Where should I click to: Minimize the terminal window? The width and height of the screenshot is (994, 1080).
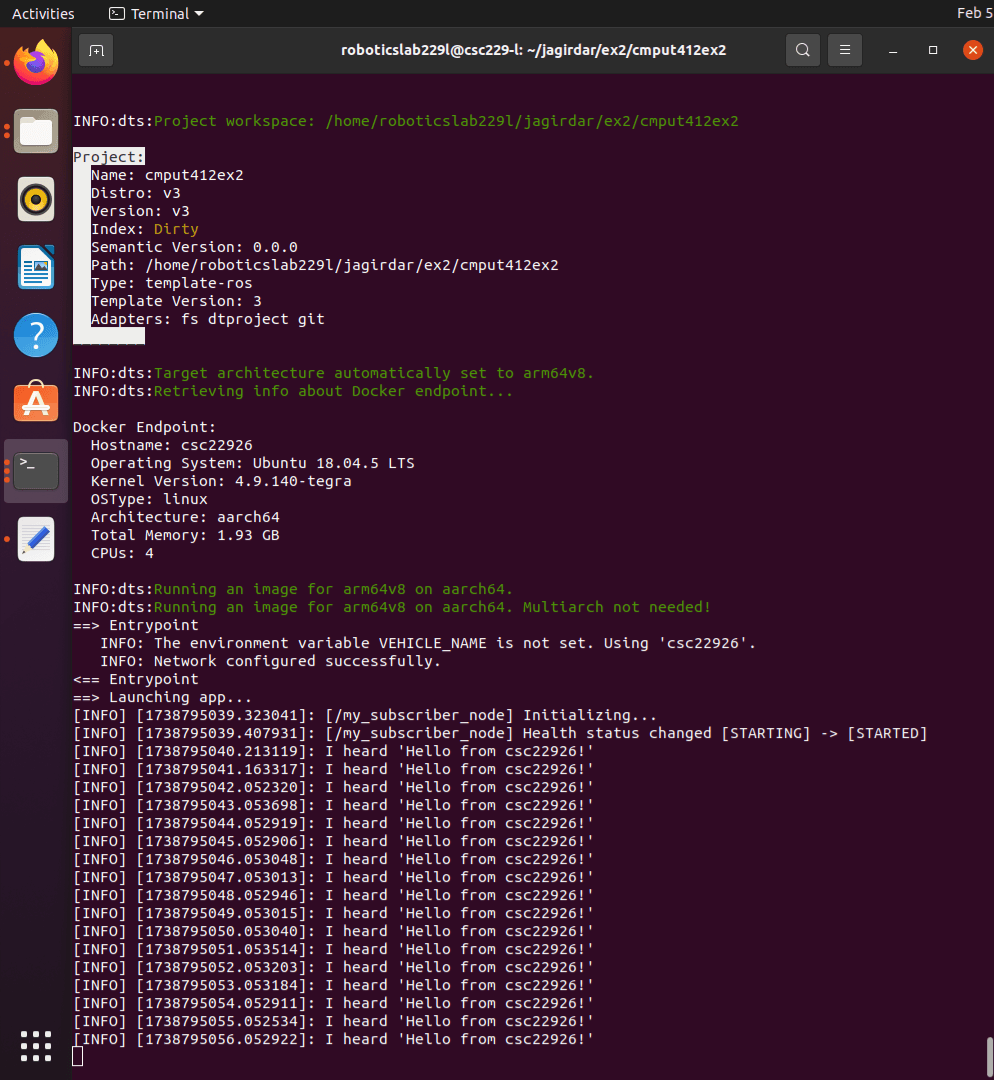[893, 50]
